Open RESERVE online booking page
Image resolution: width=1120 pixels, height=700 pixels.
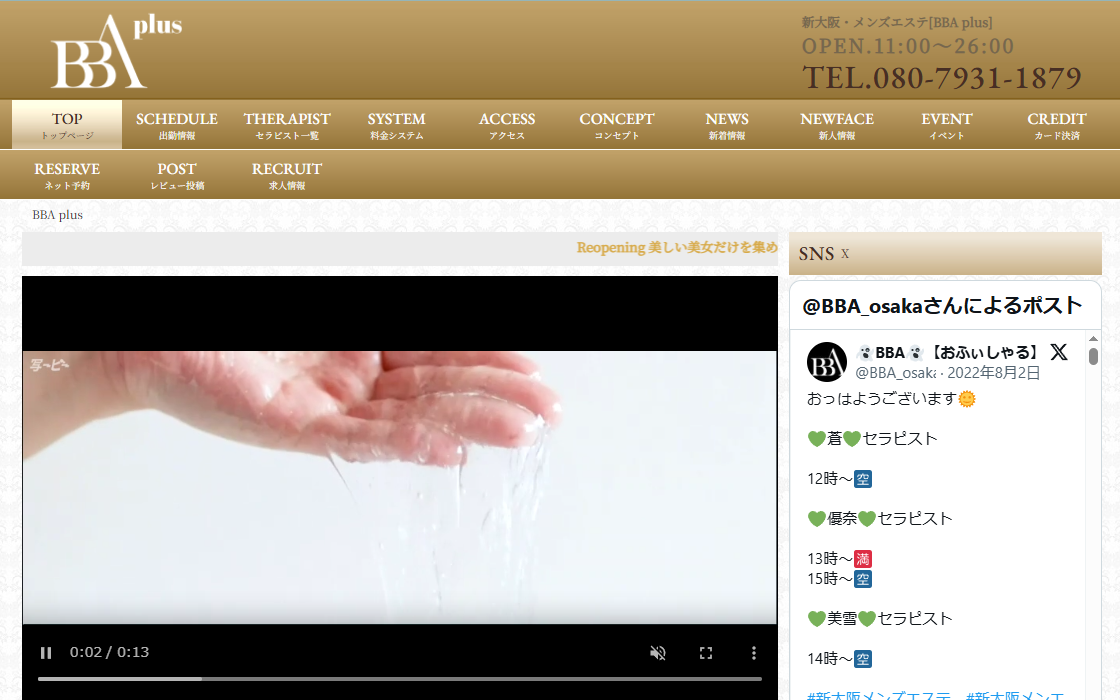[67, 175]
